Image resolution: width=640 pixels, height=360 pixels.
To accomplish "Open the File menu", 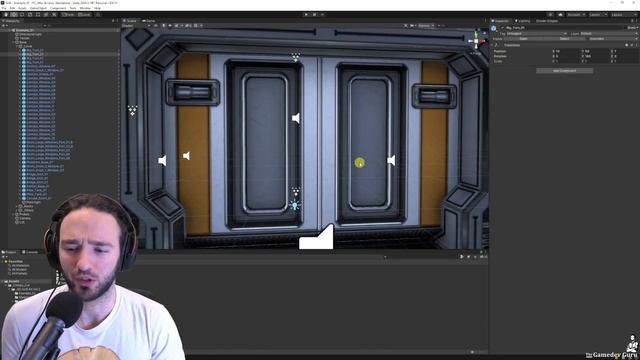I will (4, 8).
